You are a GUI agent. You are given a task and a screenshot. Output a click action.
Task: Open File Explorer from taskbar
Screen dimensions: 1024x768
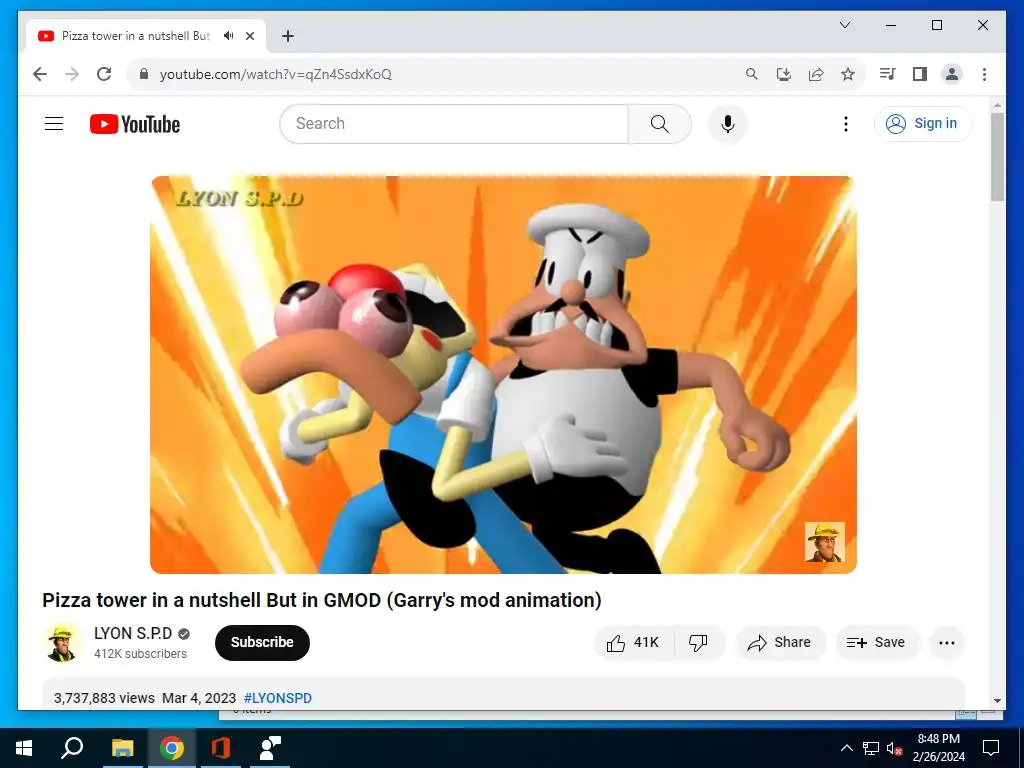click(x=122, y=748)
